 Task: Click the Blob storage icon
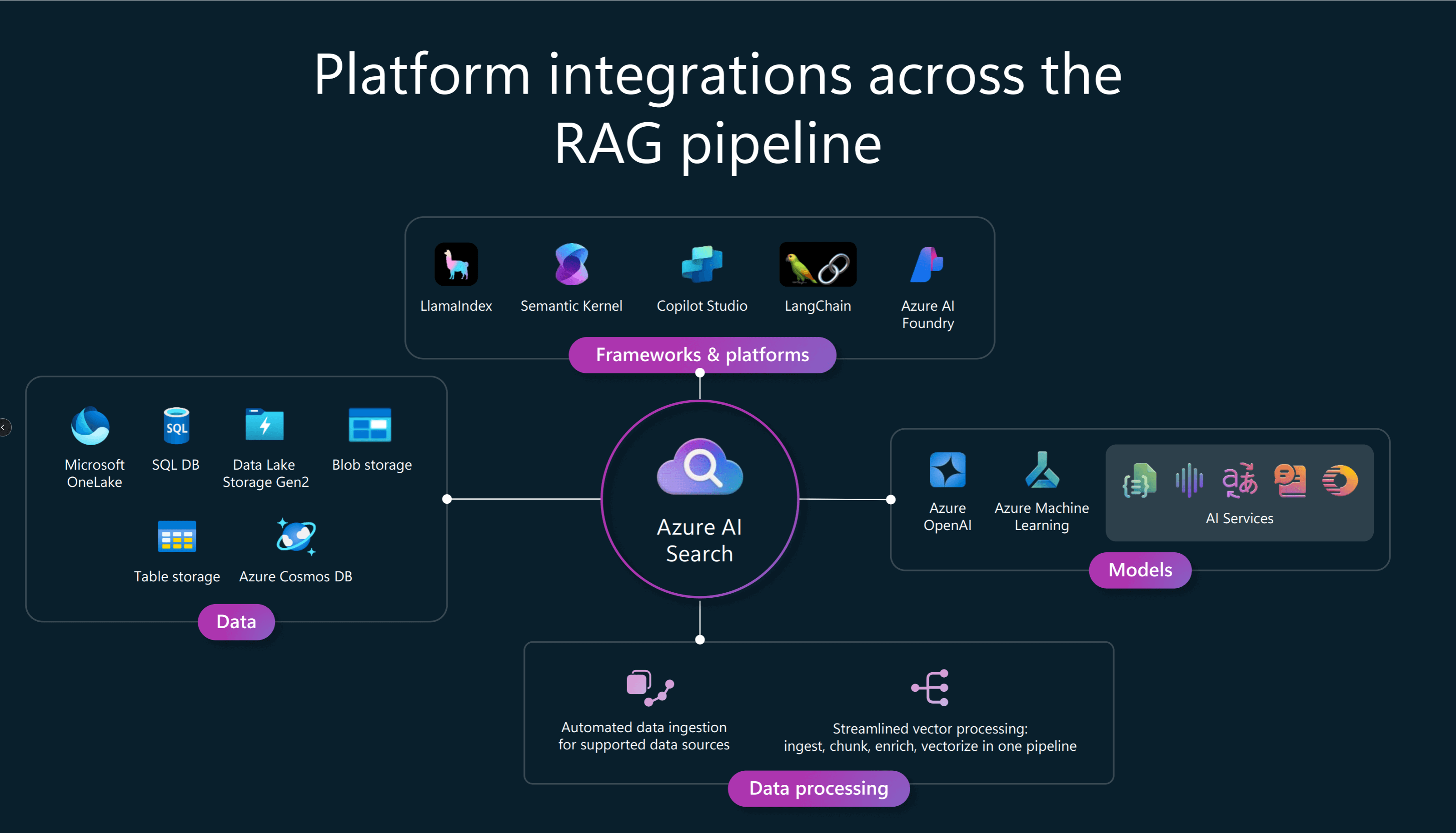coord(370,425)
